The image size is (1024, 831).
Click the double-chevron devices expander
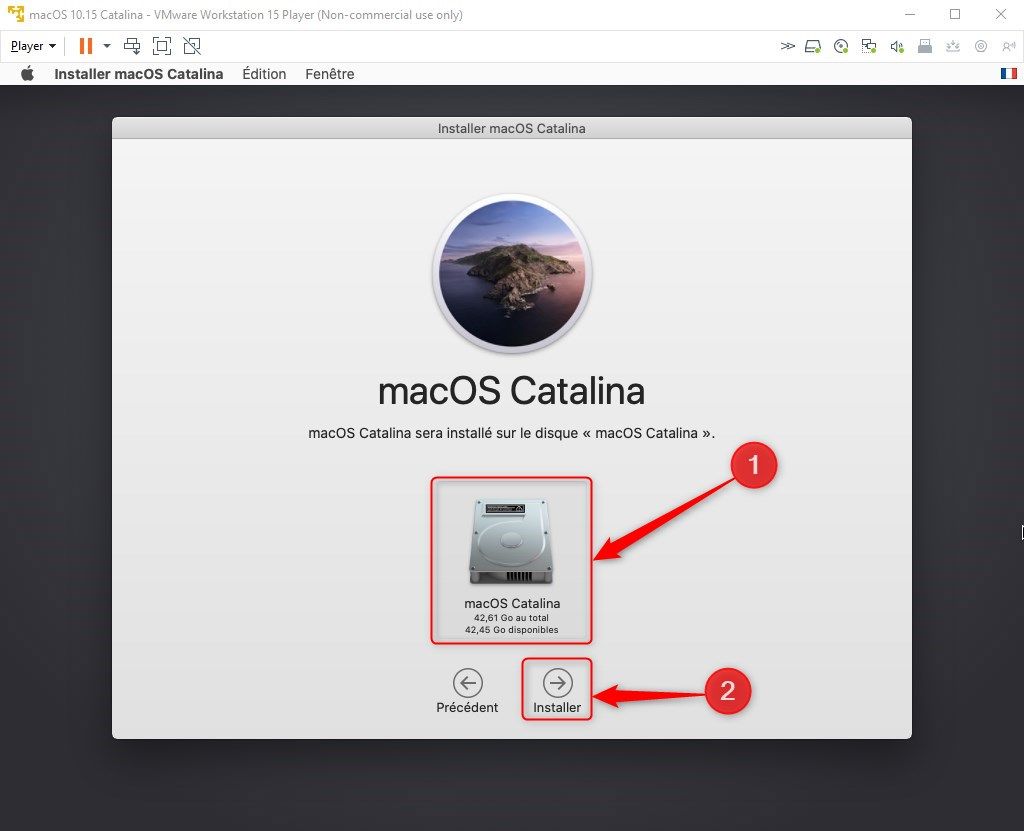[788, 46]
